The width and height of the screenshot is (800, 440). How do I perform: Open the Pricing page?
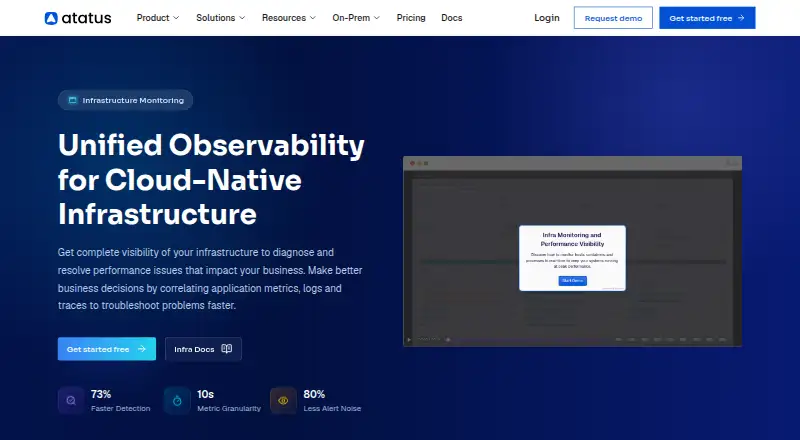pos(411,18)
